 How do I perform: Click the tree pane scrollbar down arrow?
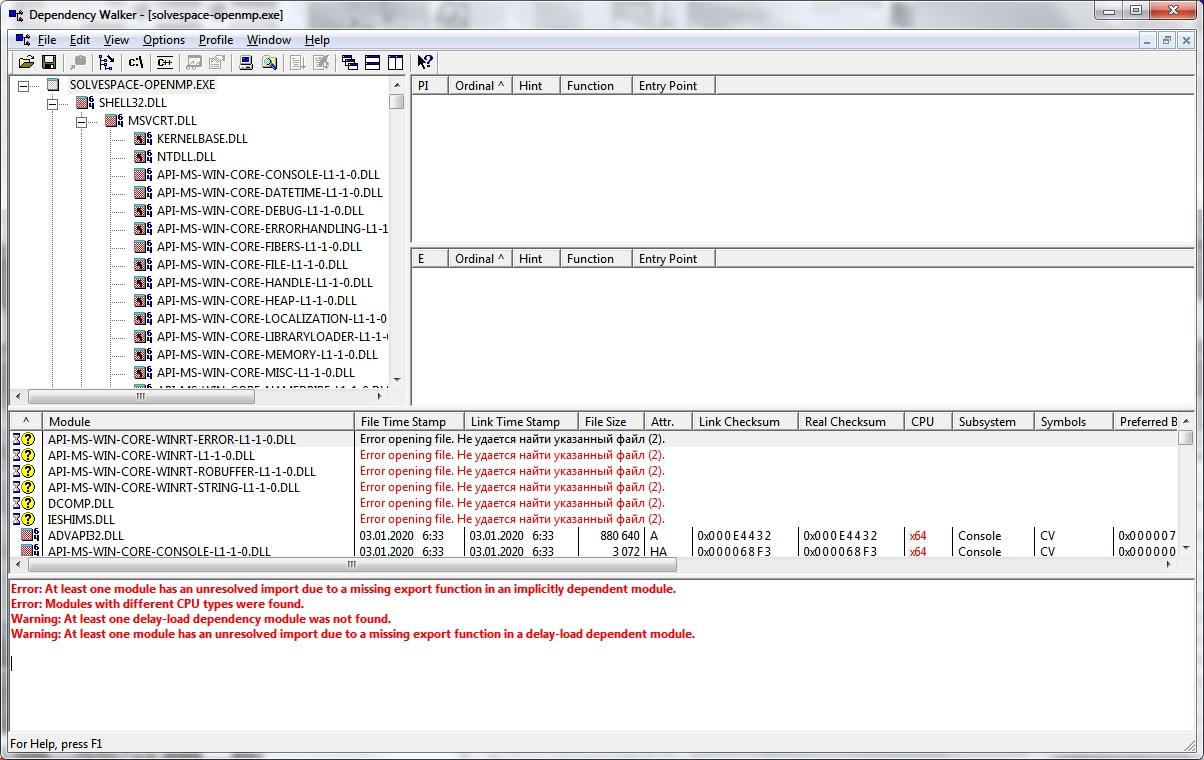399,380
